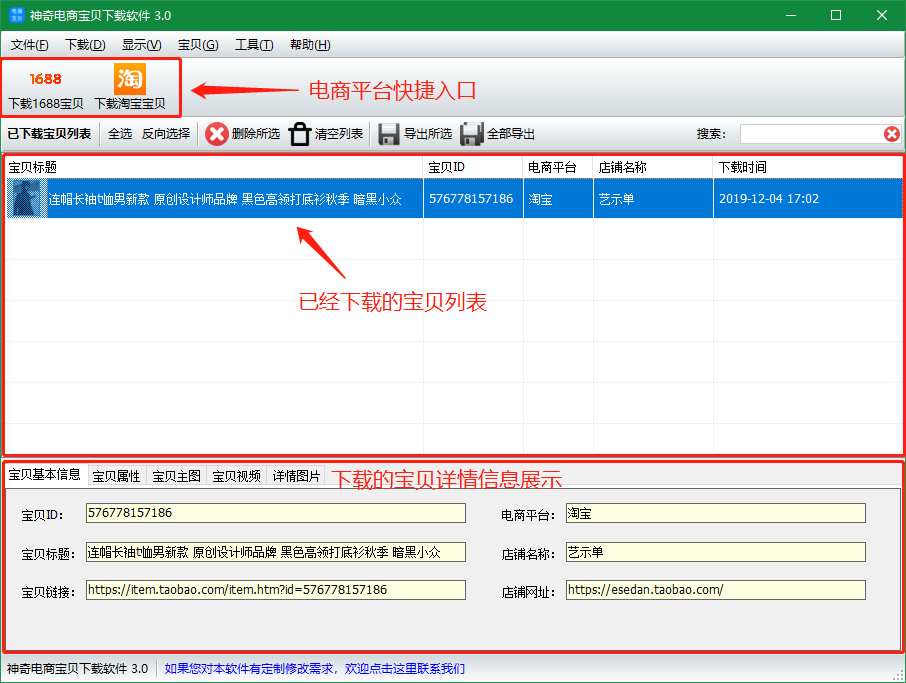Switch to the 宝贝主图 tab

pos(176,476)
